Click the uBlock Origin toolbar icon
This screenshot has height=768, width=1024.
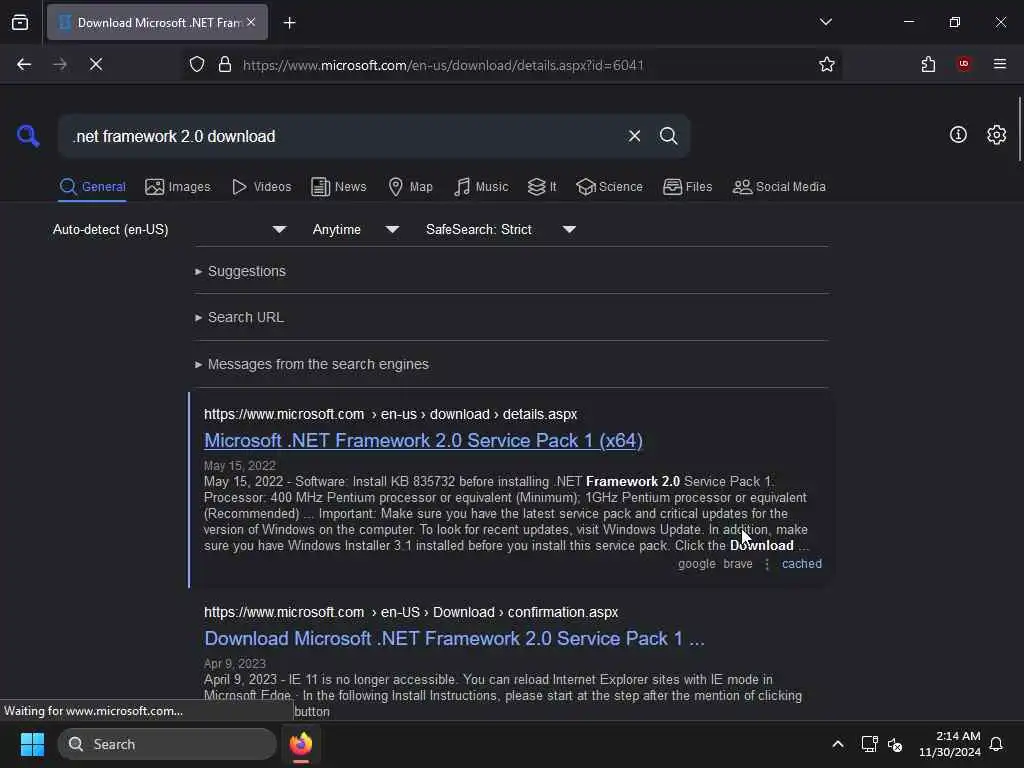[963, 64]
